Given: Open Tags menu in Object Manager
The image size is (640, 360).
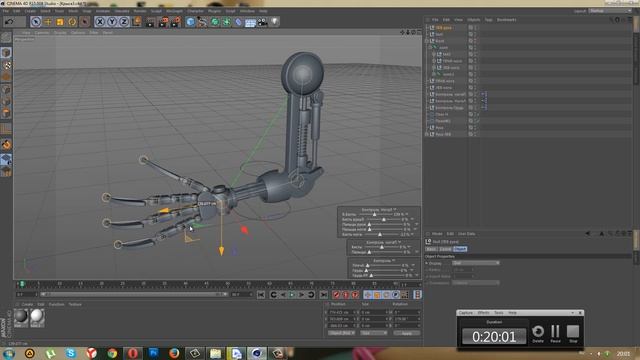Looking at the screenshot, I should [488, 20].
